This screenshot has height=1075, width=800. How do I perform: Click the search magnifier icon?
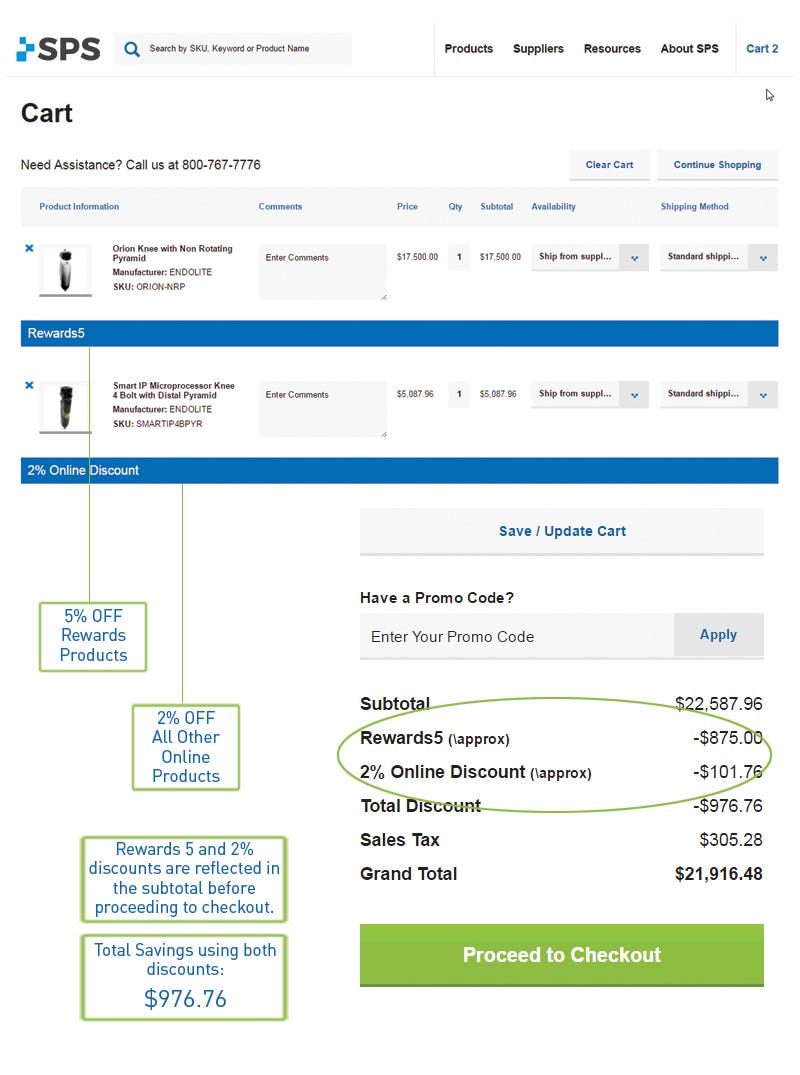pyautogui.click(x=132, y=49)
